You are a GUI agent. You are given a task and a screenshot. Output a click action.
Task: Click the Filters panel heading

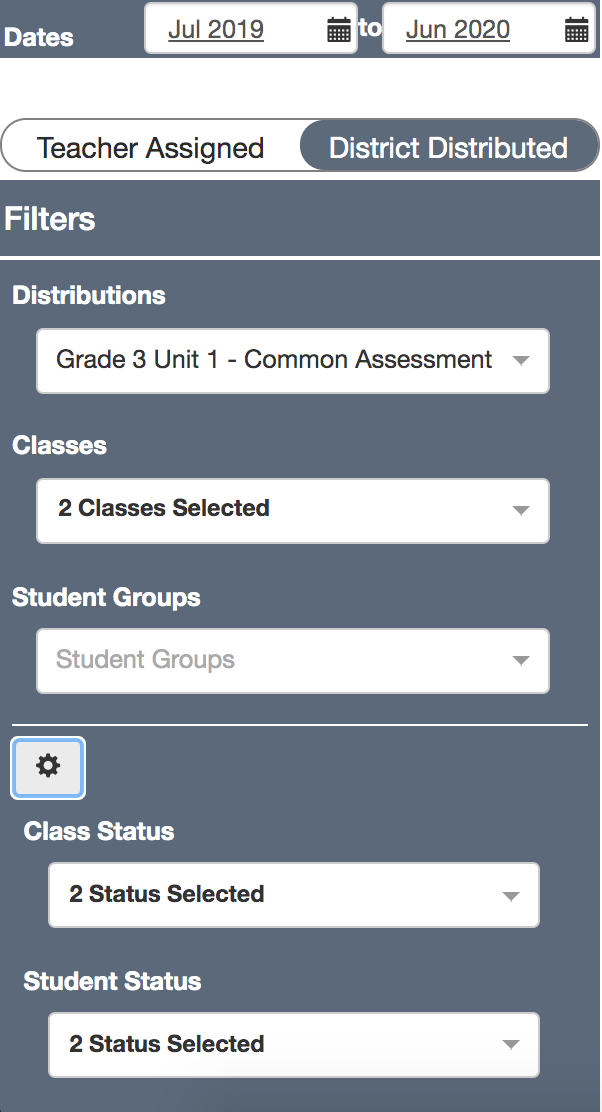click(x=50, y=219)
